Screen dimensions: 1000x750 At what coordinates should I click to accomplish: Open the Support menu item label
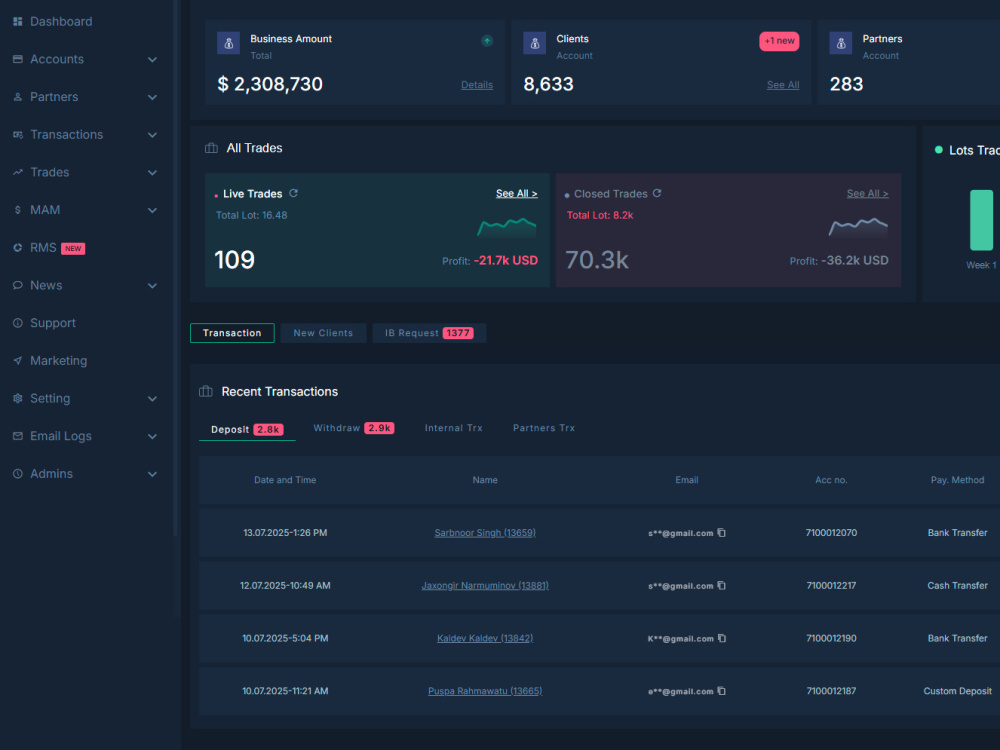[53, 323]
